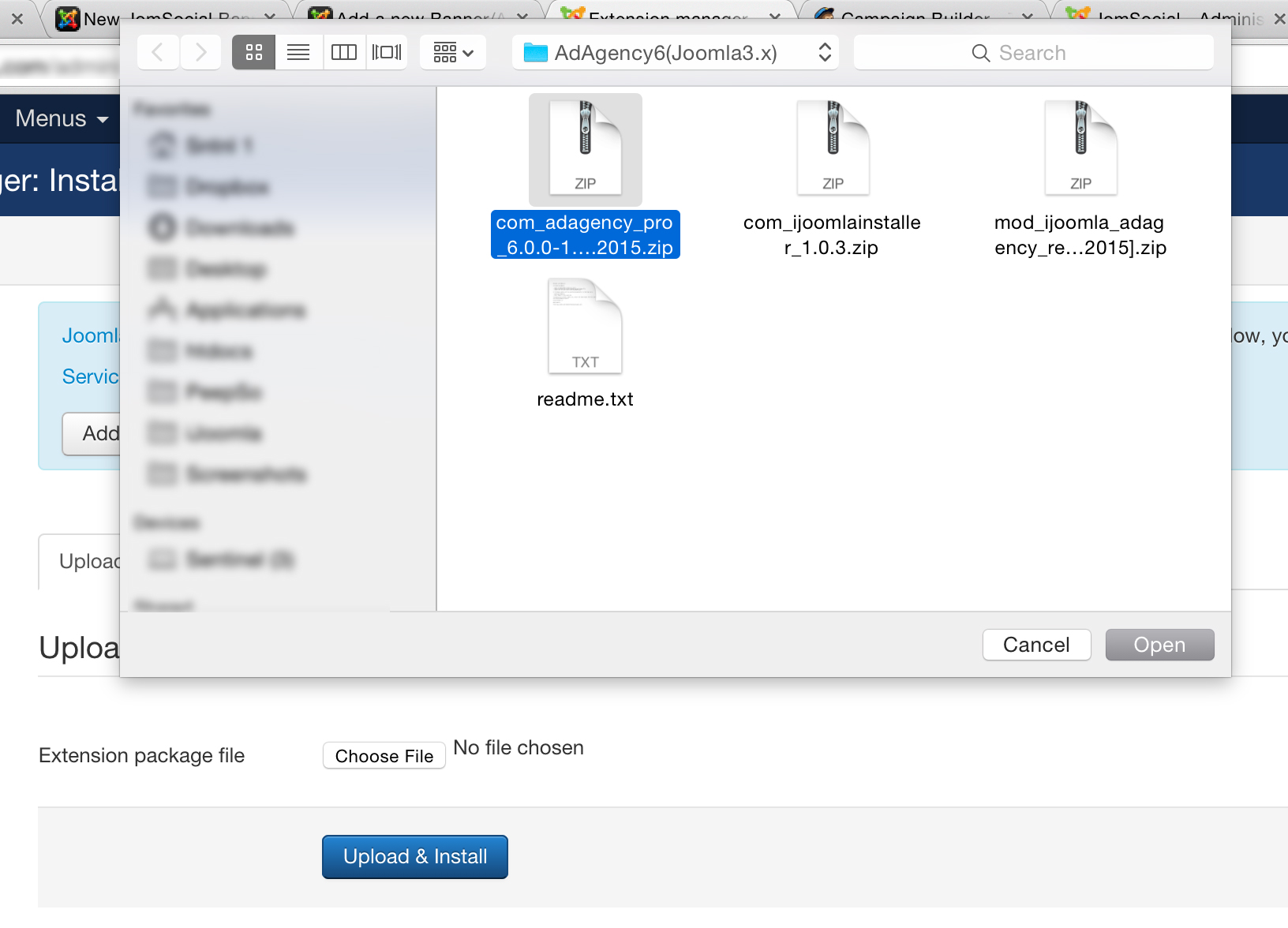Cancel the file dialog
This screenshot has width=1288, height=928.
(1036, 645)
